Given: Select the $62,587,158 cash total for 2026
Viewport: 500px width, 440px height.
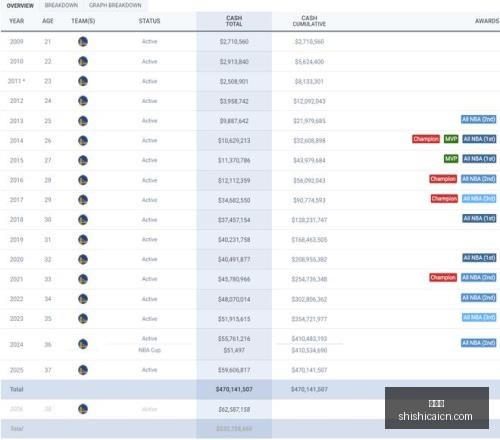Looking at the screenshot, I should pos(234,409).
